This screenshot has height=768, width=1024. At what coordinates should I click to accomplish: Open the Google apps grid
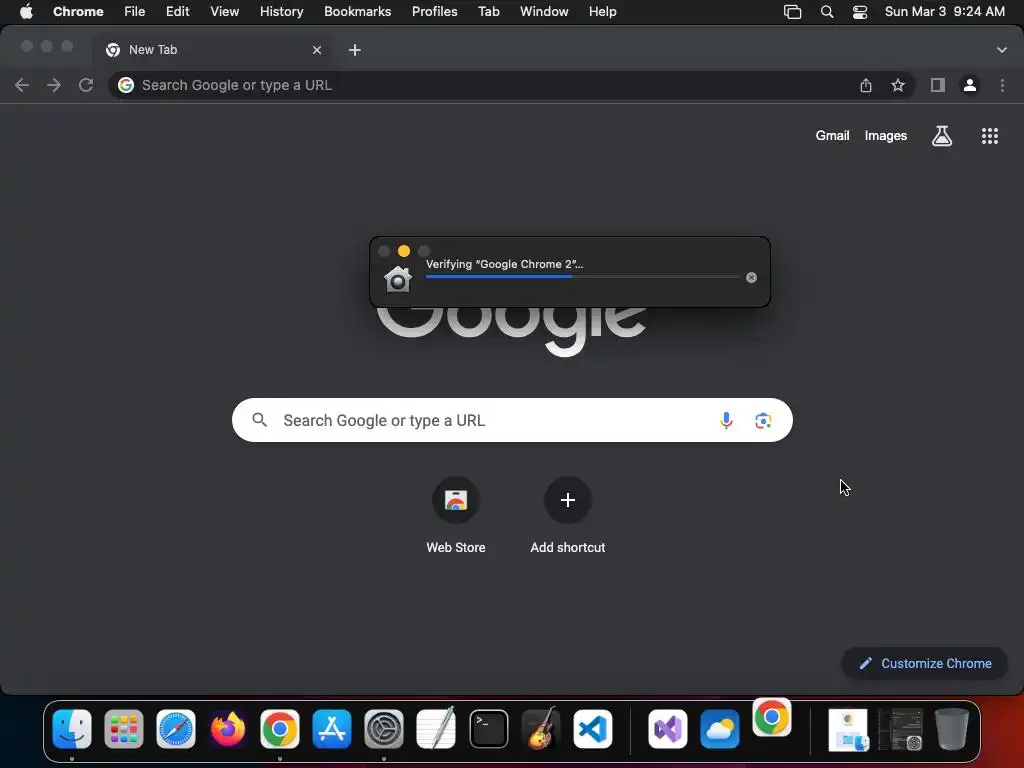pyautogui.click(x=989, y=136)
